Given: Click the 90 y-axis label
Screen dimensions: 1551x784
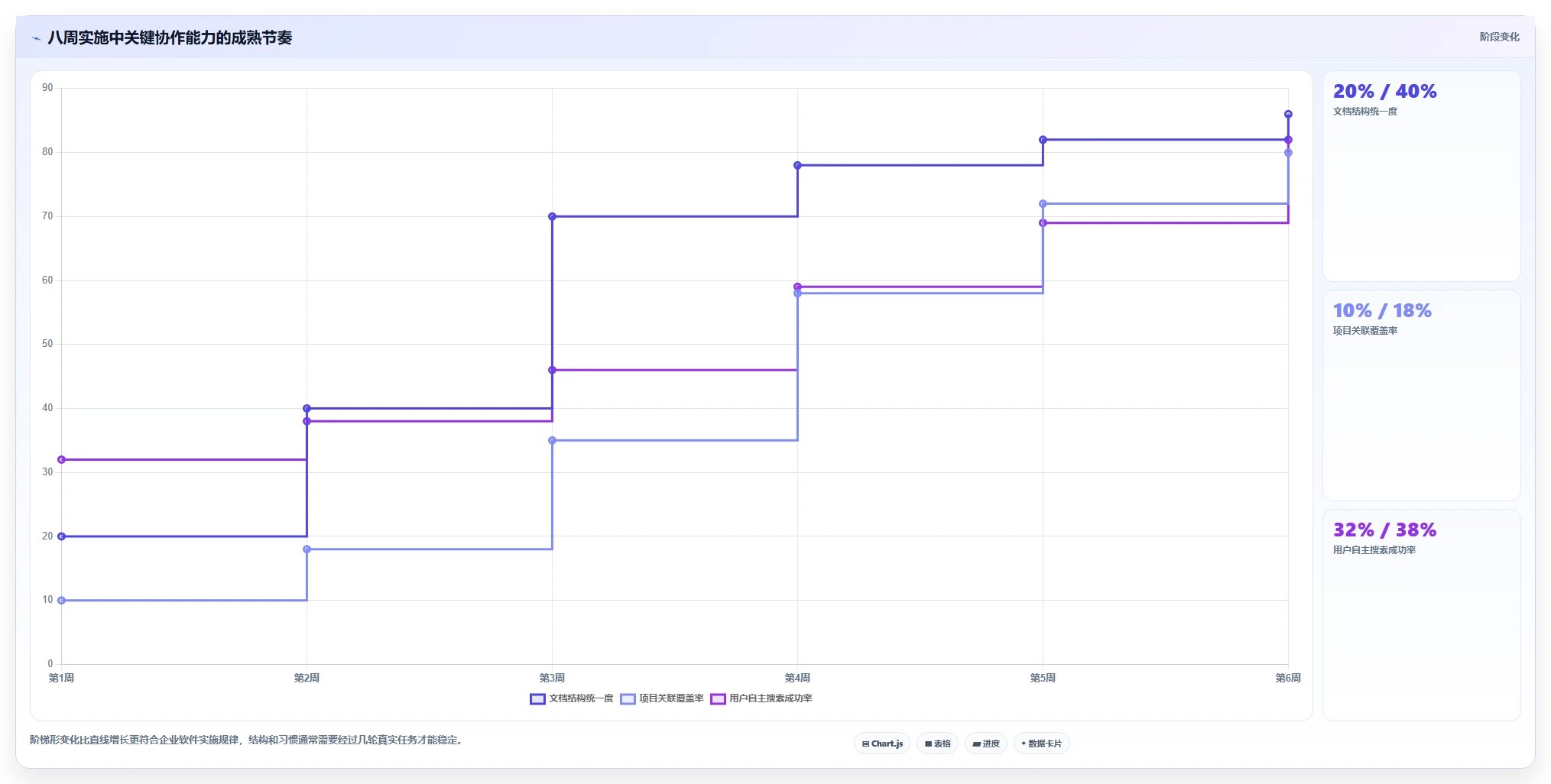Looking at the screenshot, I should (x=47, y=88).
